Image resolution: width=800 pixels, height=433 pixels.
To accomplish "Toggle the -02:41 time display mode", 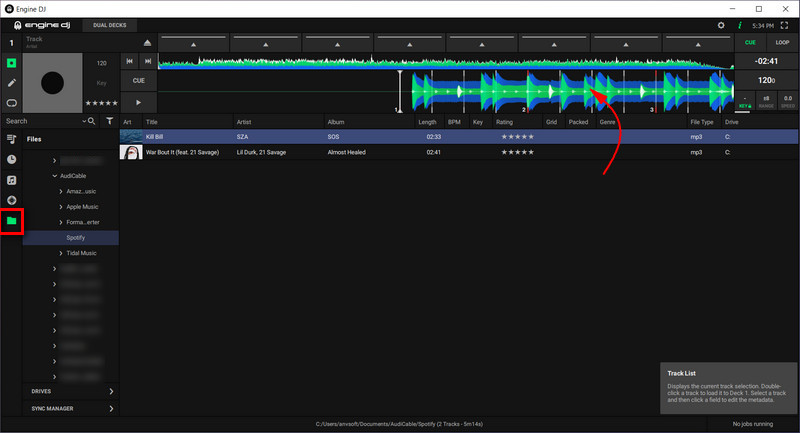I will (x=766, y=61).
